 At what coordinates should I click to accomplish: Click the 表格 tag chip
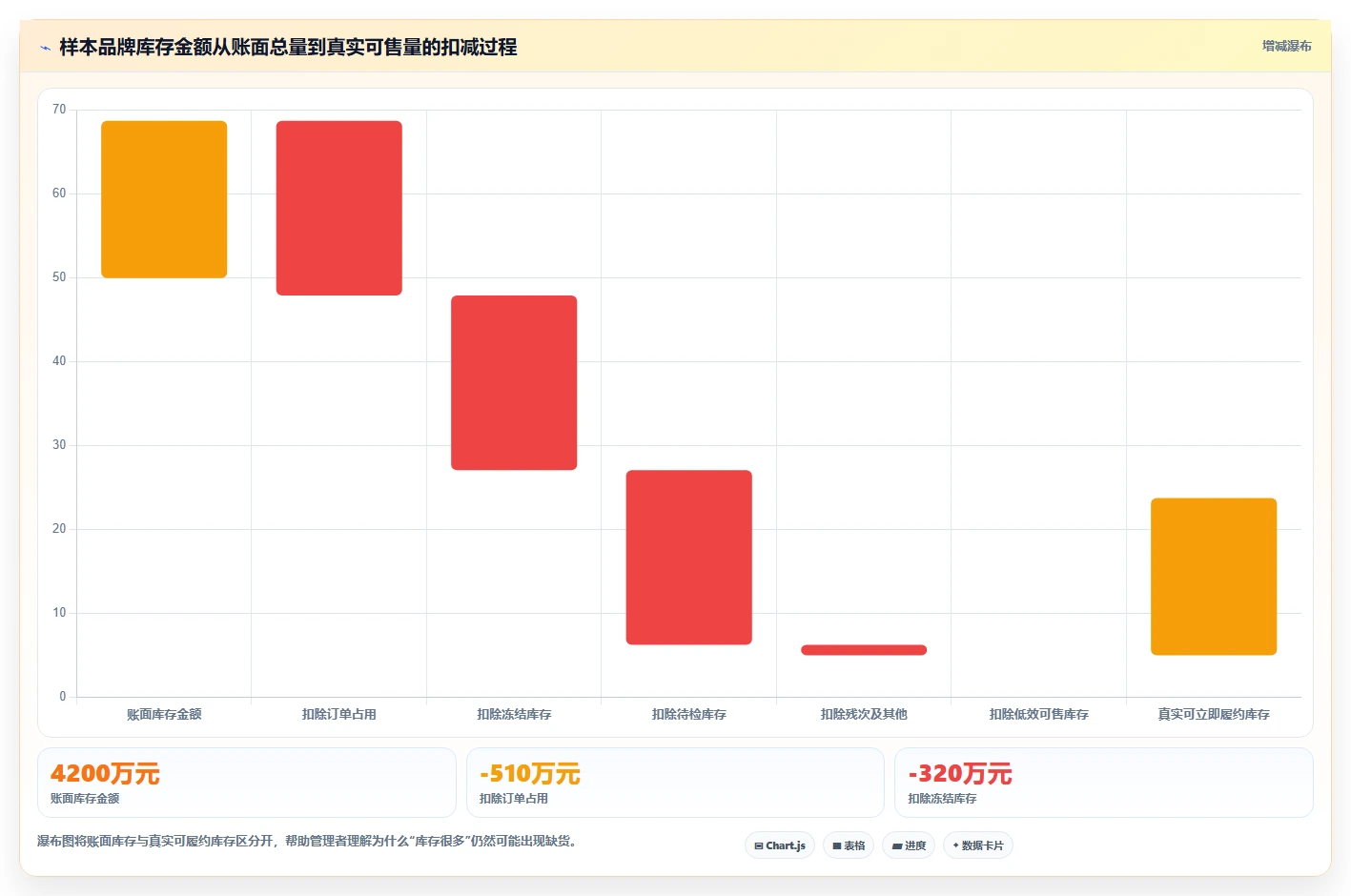pos(849,845)
